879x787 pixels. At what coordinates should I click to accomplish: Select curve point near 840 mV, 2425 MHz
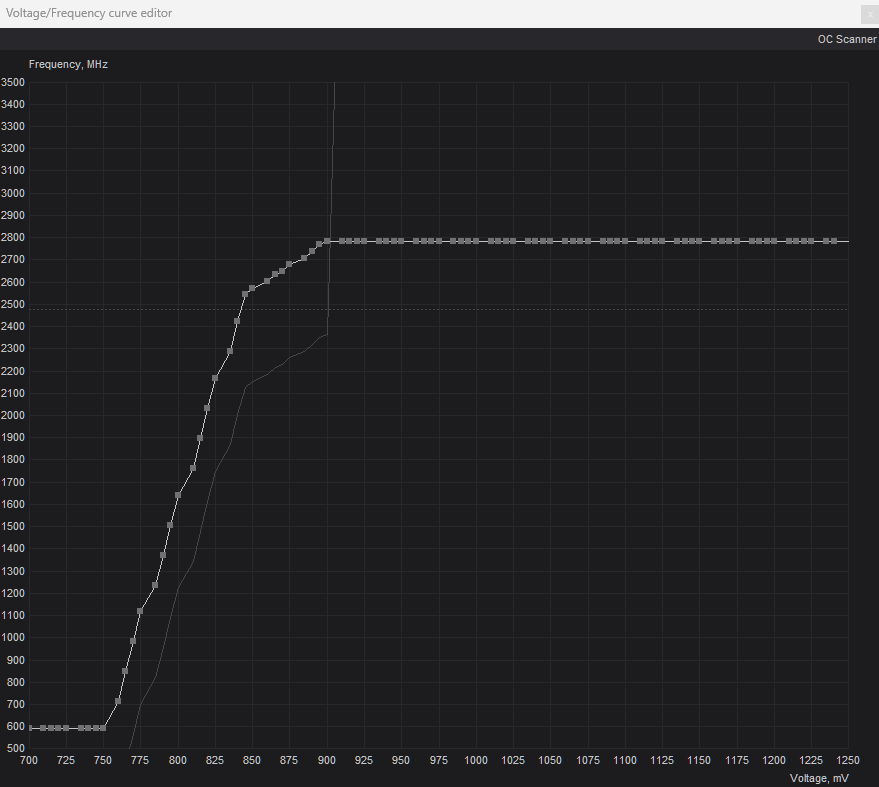[x=237, y=321]
